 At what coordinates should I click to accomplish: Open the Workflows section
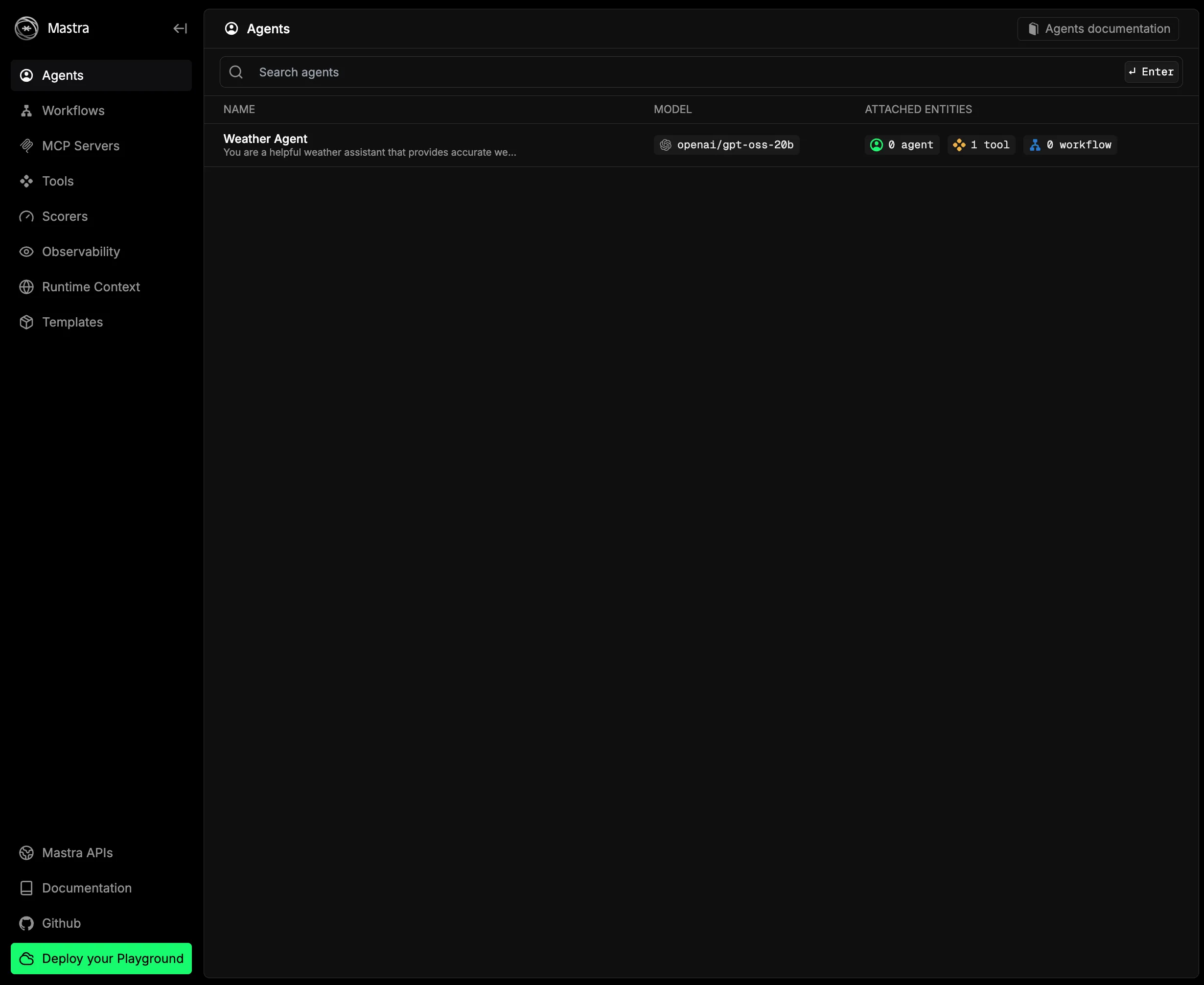[x=73, y=111]
